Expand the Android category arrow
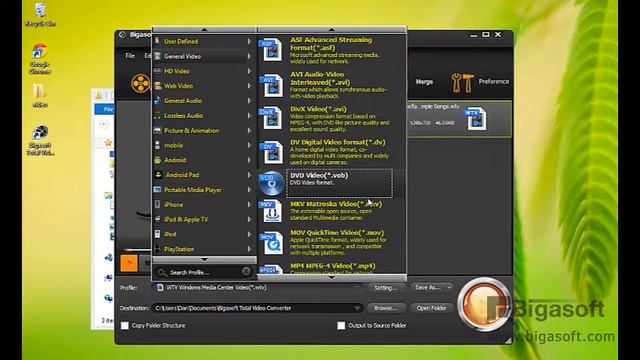Image resolution: width=640 pixels, height=360 pixels. click(249, 160)
